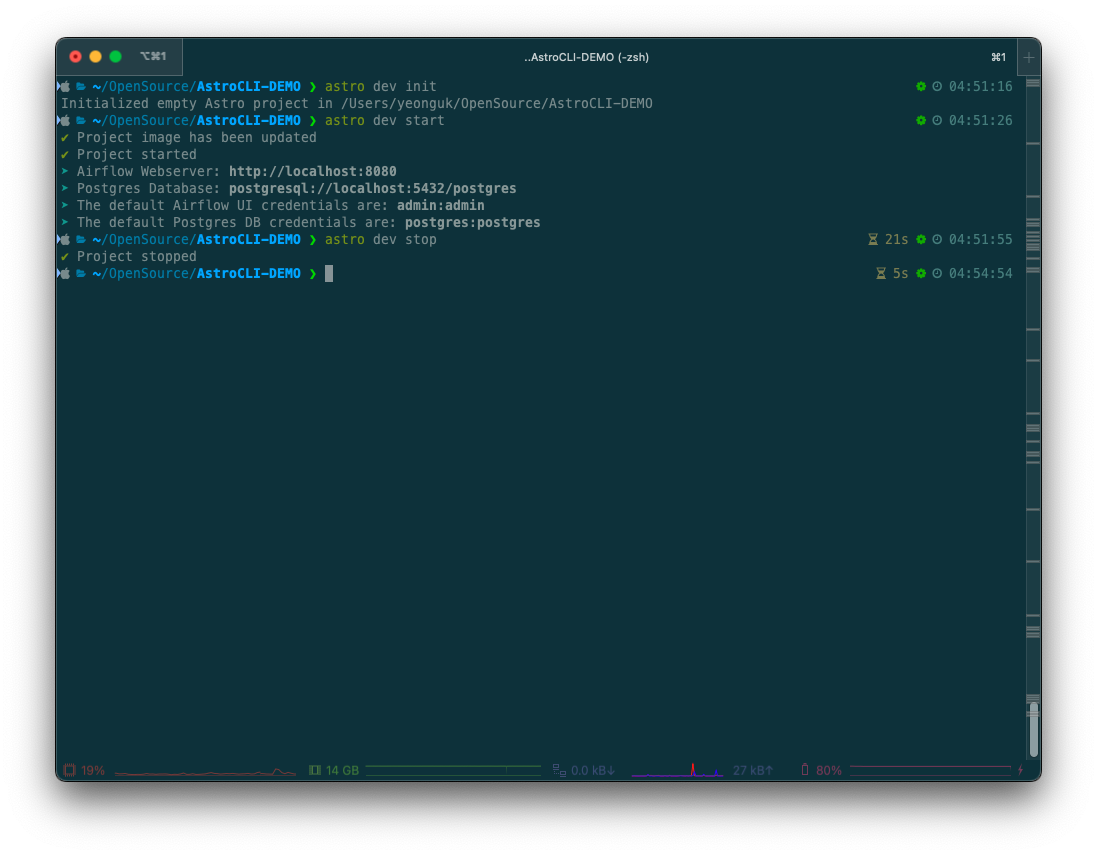This screenshot has height=855, width=1097.
Task: Click the timestamp 04:51:26
Action: tap(980, 120)
